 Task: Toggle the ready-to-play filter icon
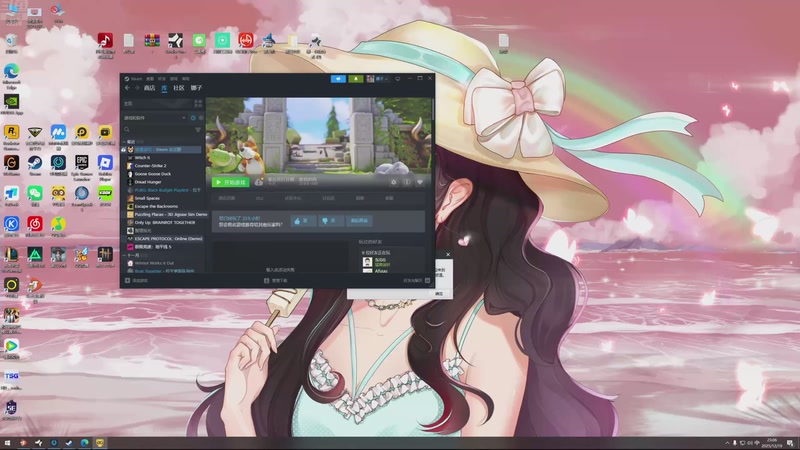[x=201, y=118]
